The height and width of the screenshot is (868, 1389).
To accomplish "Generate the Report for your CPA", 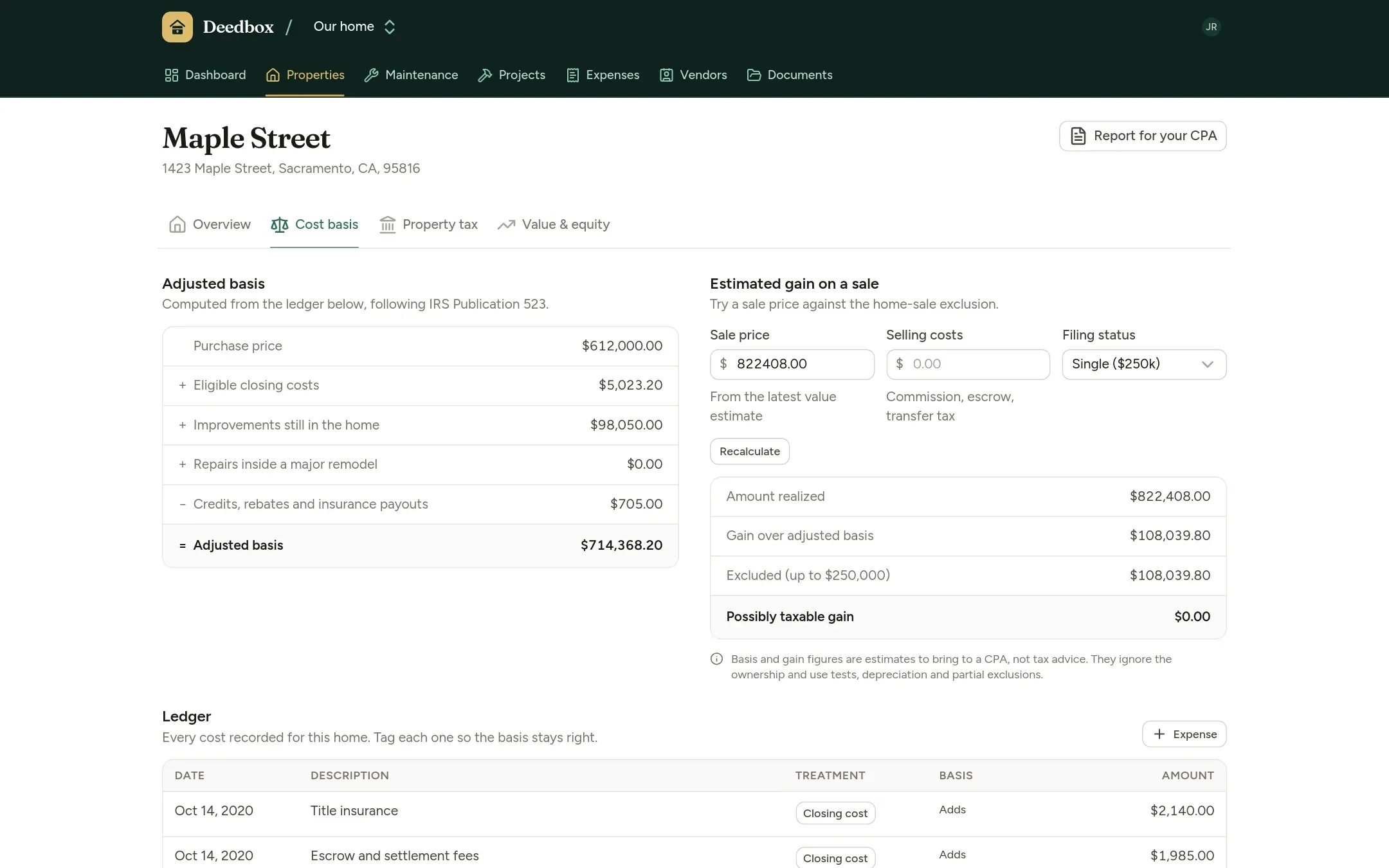I will 1143,136.
